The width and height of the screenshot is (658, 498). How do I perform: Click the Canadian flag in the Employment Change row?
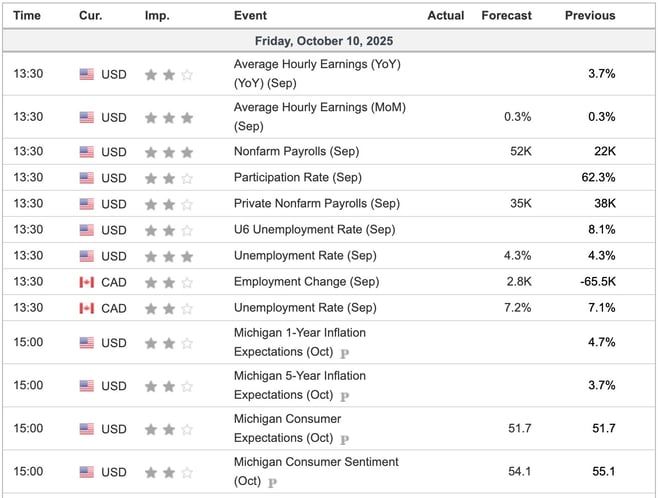(x=87, y=282)
